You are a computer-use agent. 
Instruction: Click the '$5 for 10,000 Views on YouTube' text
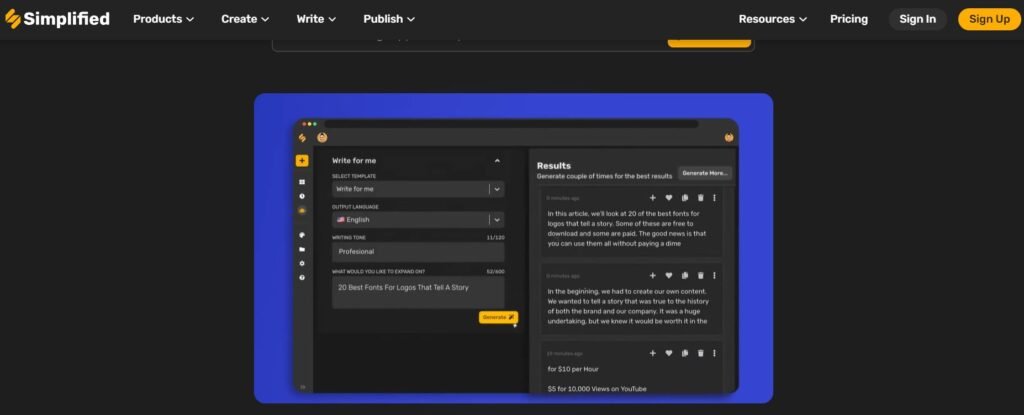(597, 389)
